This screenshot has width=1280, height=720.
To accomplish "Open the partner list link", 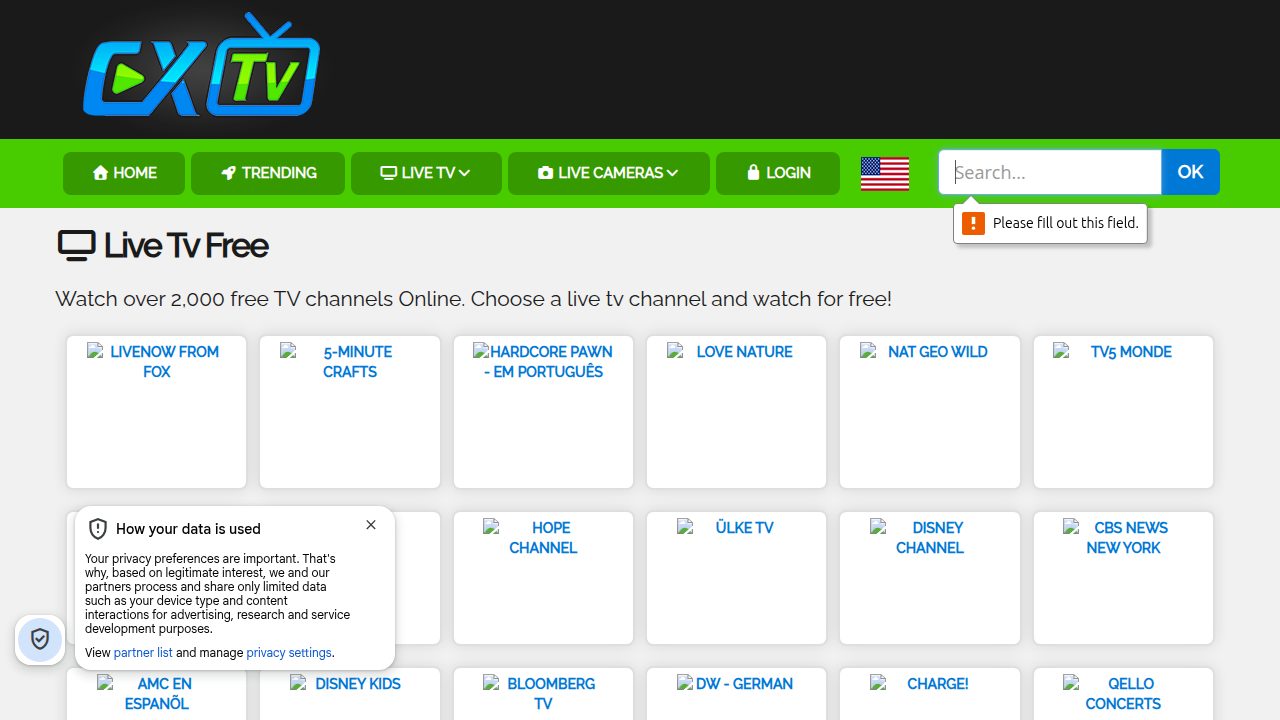I will click(143, 653).
